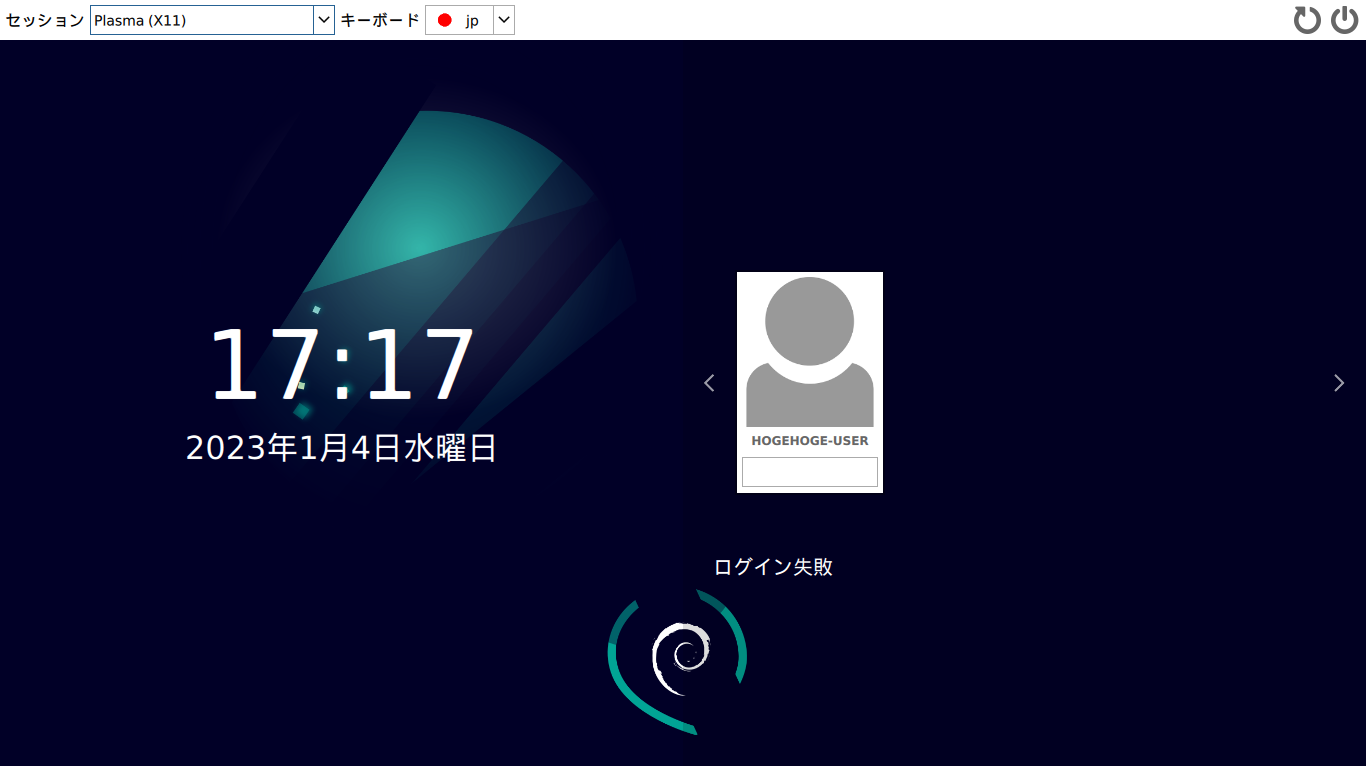Click the power off icon
The image size is (1366, 766).
[x=1344, y=20]
